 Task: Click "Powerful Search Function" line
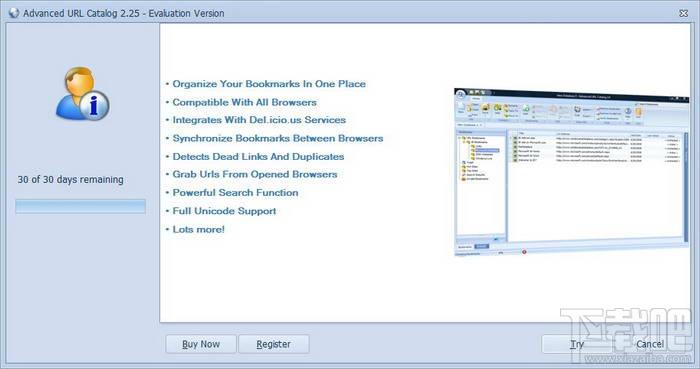pos(235,193)
